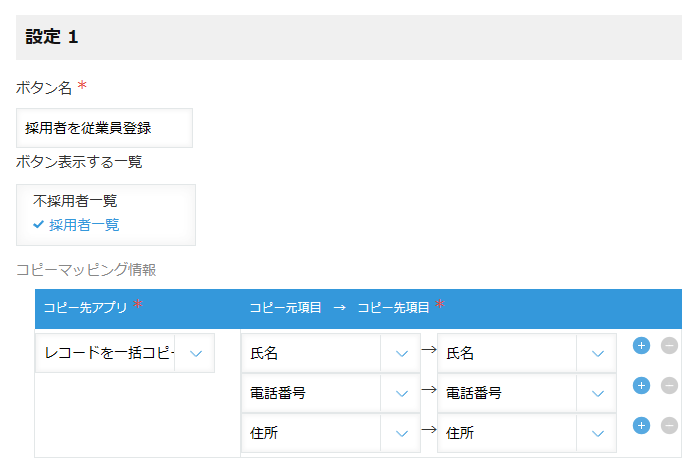Screen dimensions: 682x474
Task: Add a row after the 電話番号 mapping
Action: pyautogui.click(x=641, y=386)
